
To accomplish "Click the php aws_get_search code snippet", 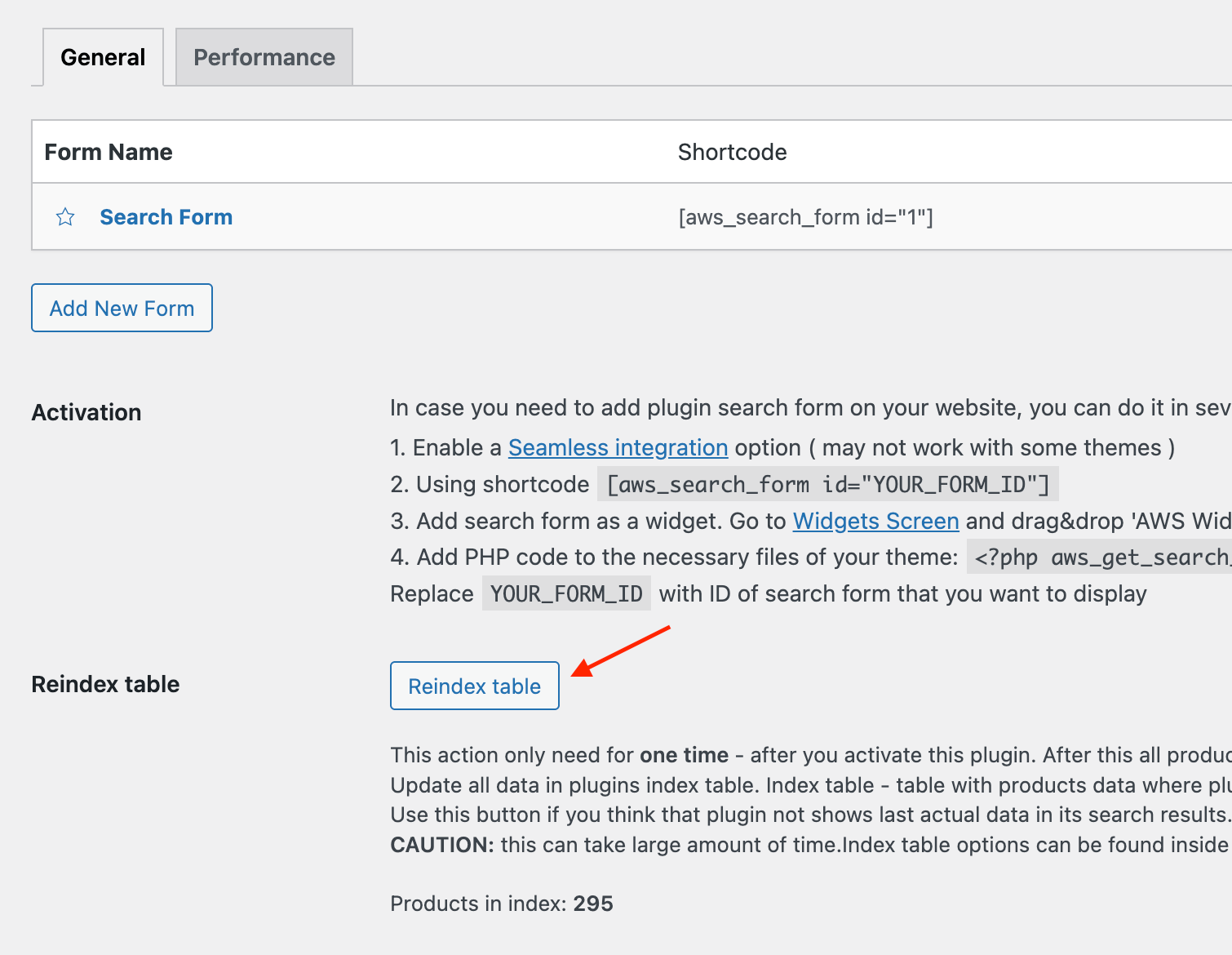I will [1099, 557].
